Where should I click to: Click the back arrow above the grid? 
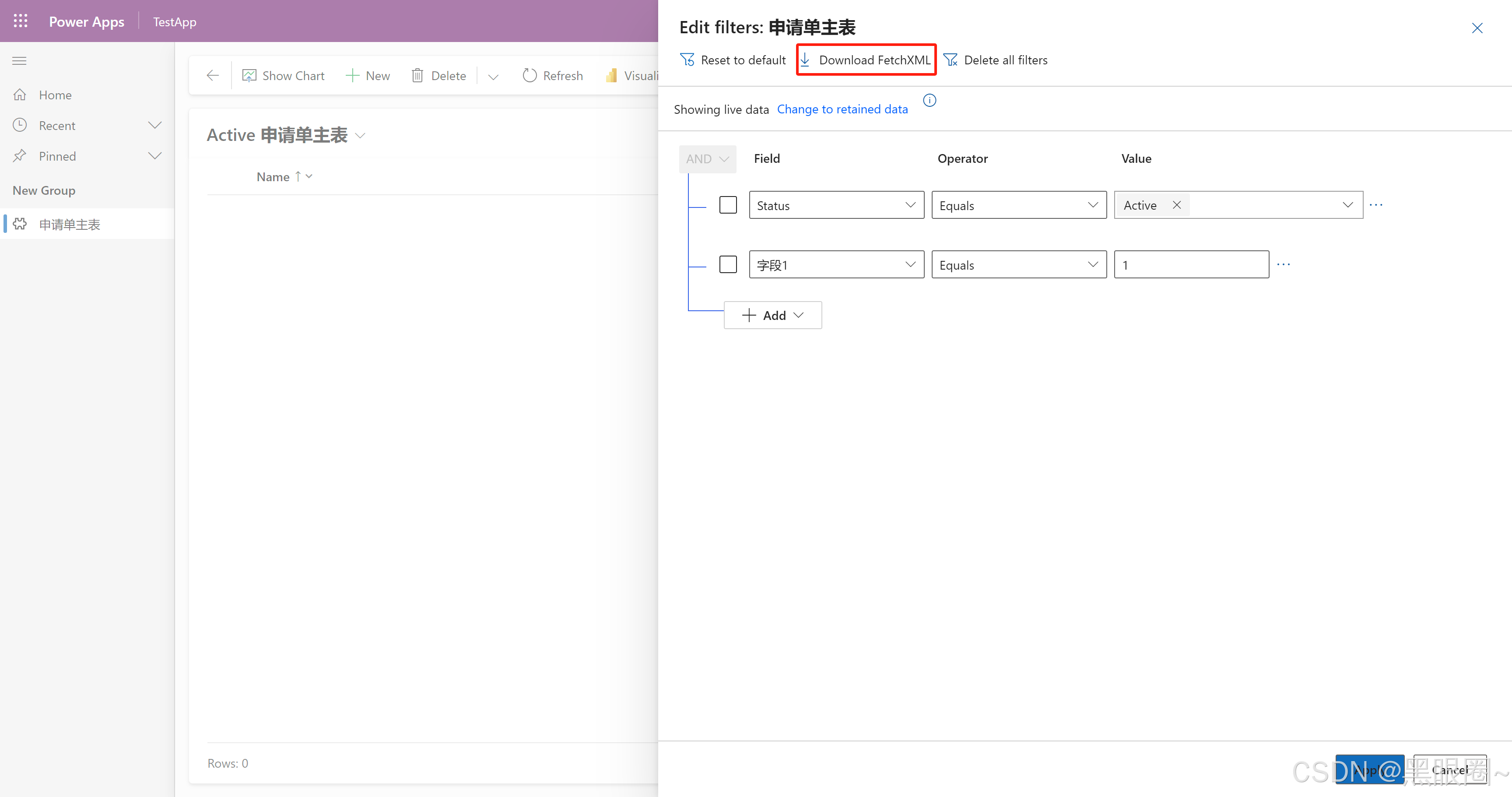point(212,75)
